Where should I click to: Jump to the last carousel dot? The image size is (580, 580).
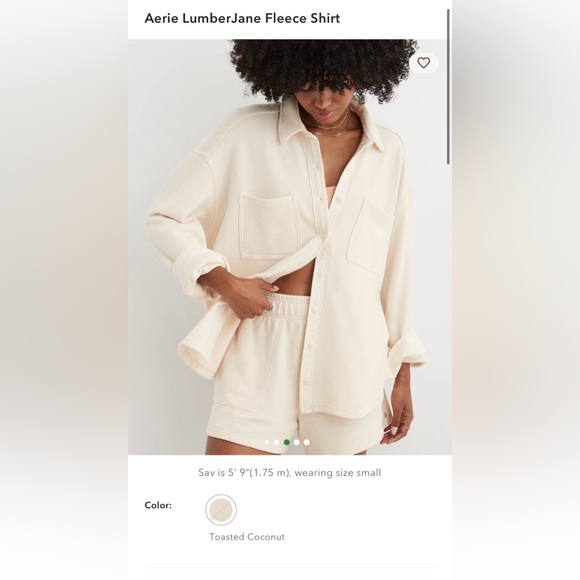(307, 442)
